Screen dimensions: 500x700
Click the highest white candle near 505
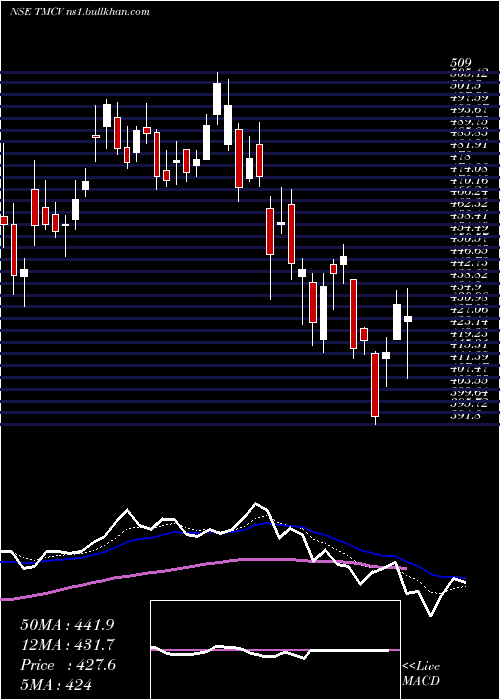pos(217,99)
